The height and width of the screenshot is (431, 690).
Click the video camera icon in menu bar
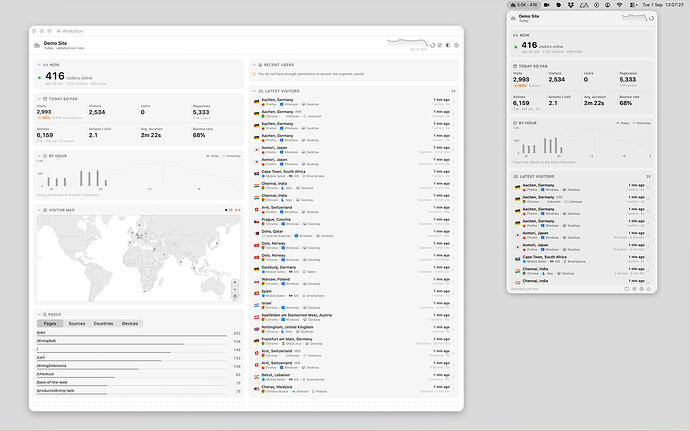pyautogui.click(x=547, y=5)
